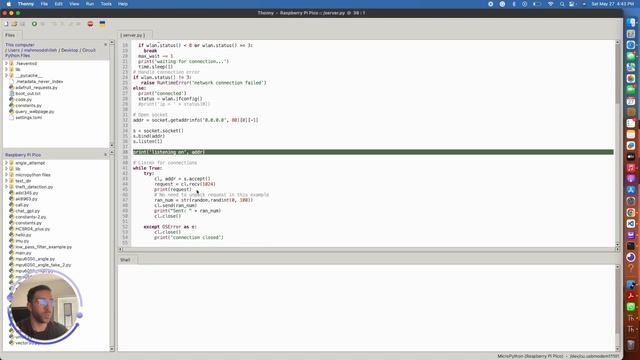Select adxl345.py on the Pico
The width and height of the screenshot is (640, 360).
[27, 193]
